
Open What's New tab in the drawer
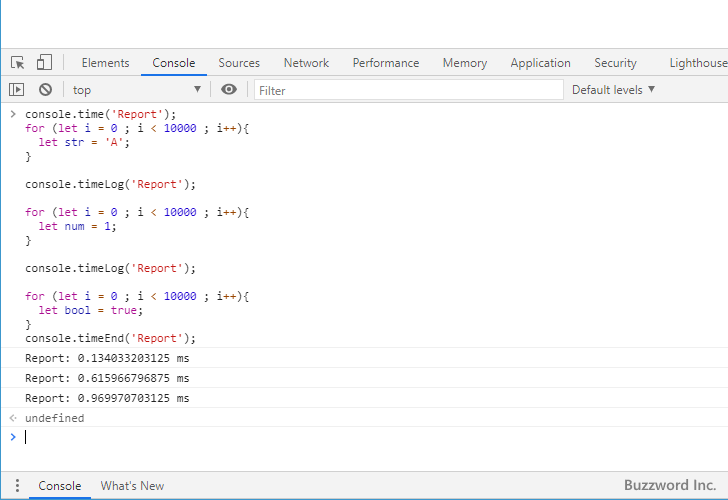[x=132, y=486]
